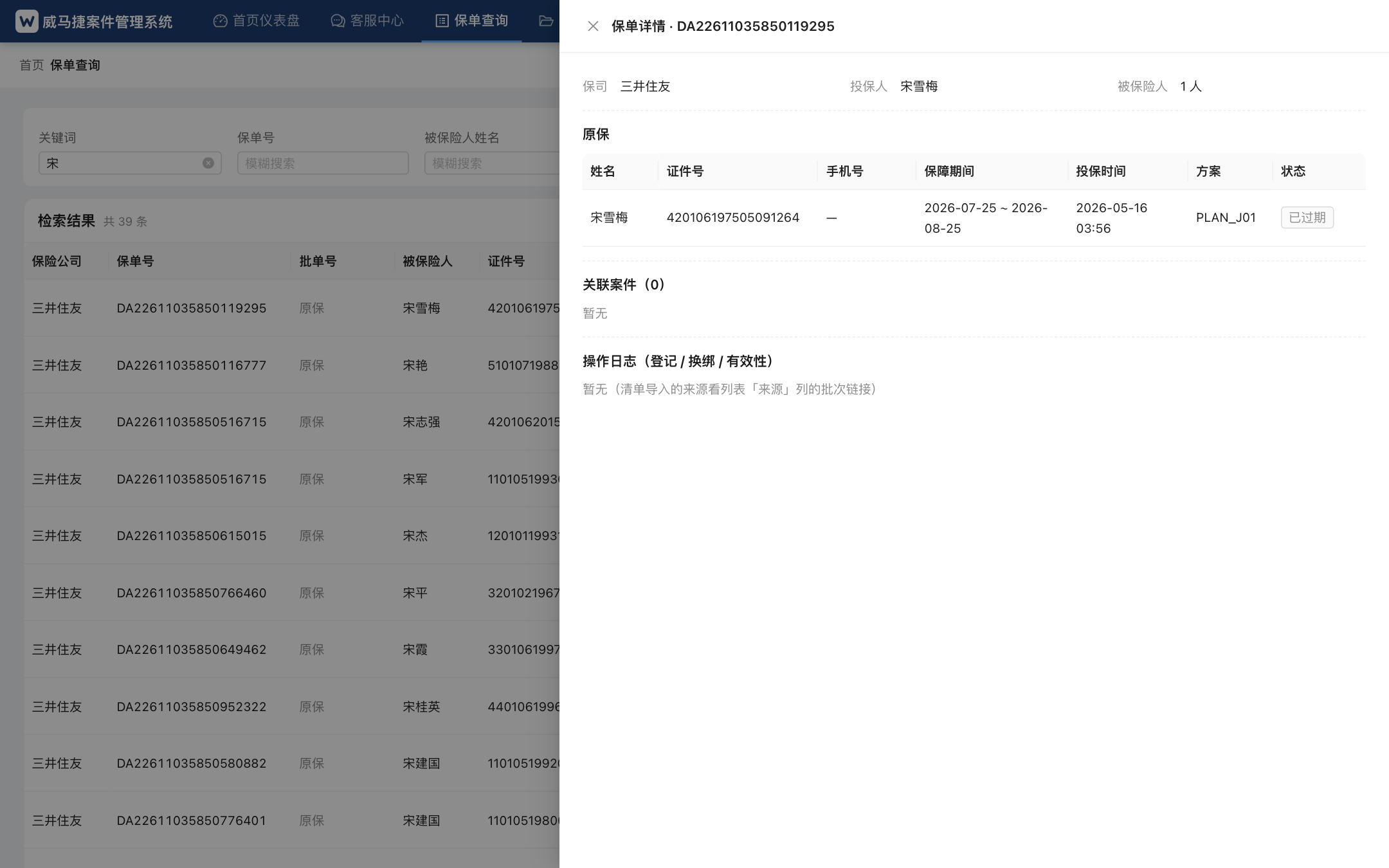Click the 保单号 fuzzy search input
1389x868 pixels.
click(323, 163)
